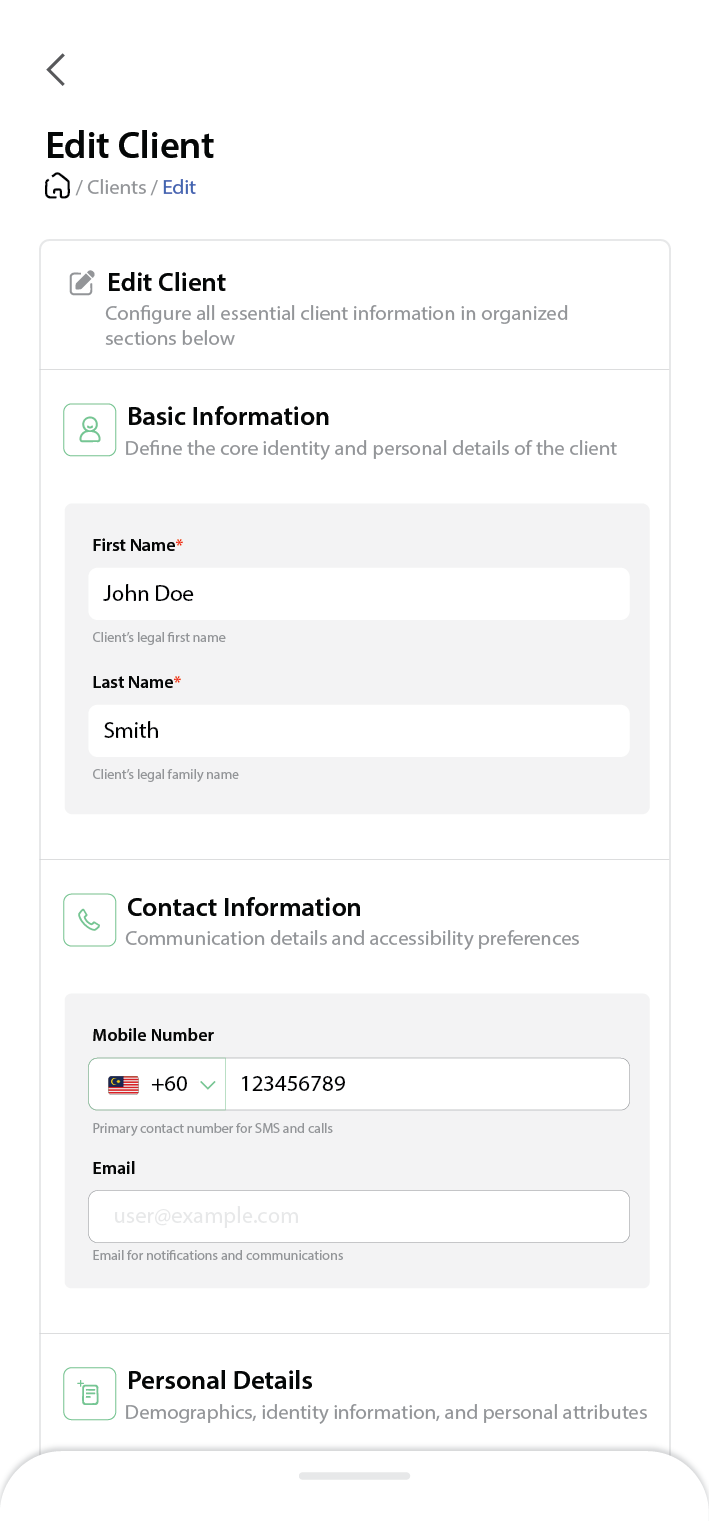Click the Edit Client card title

click(x=167, y=283)
